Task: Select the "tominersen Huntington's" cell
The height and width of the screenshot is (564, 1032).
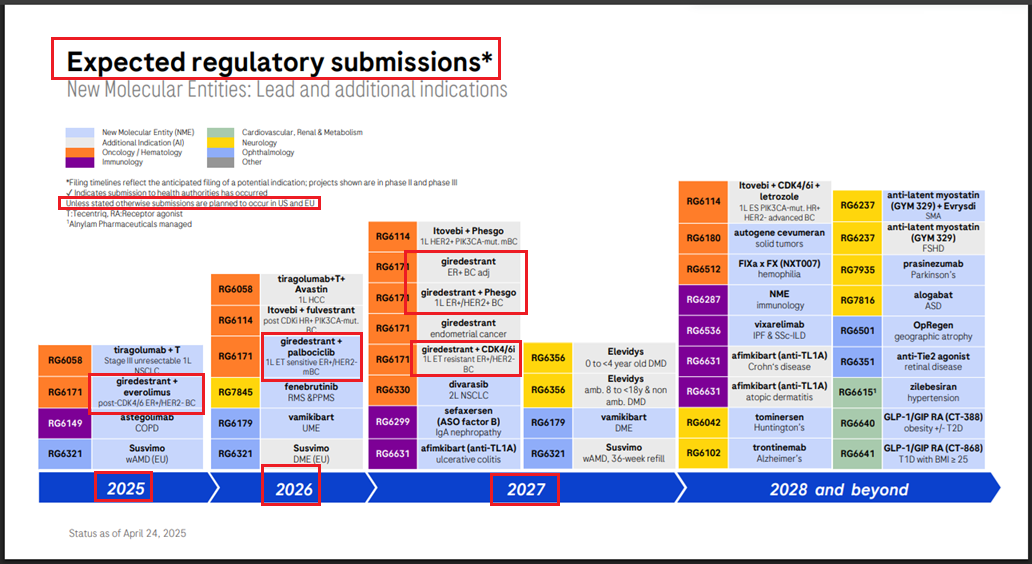Action: point(779,423)
